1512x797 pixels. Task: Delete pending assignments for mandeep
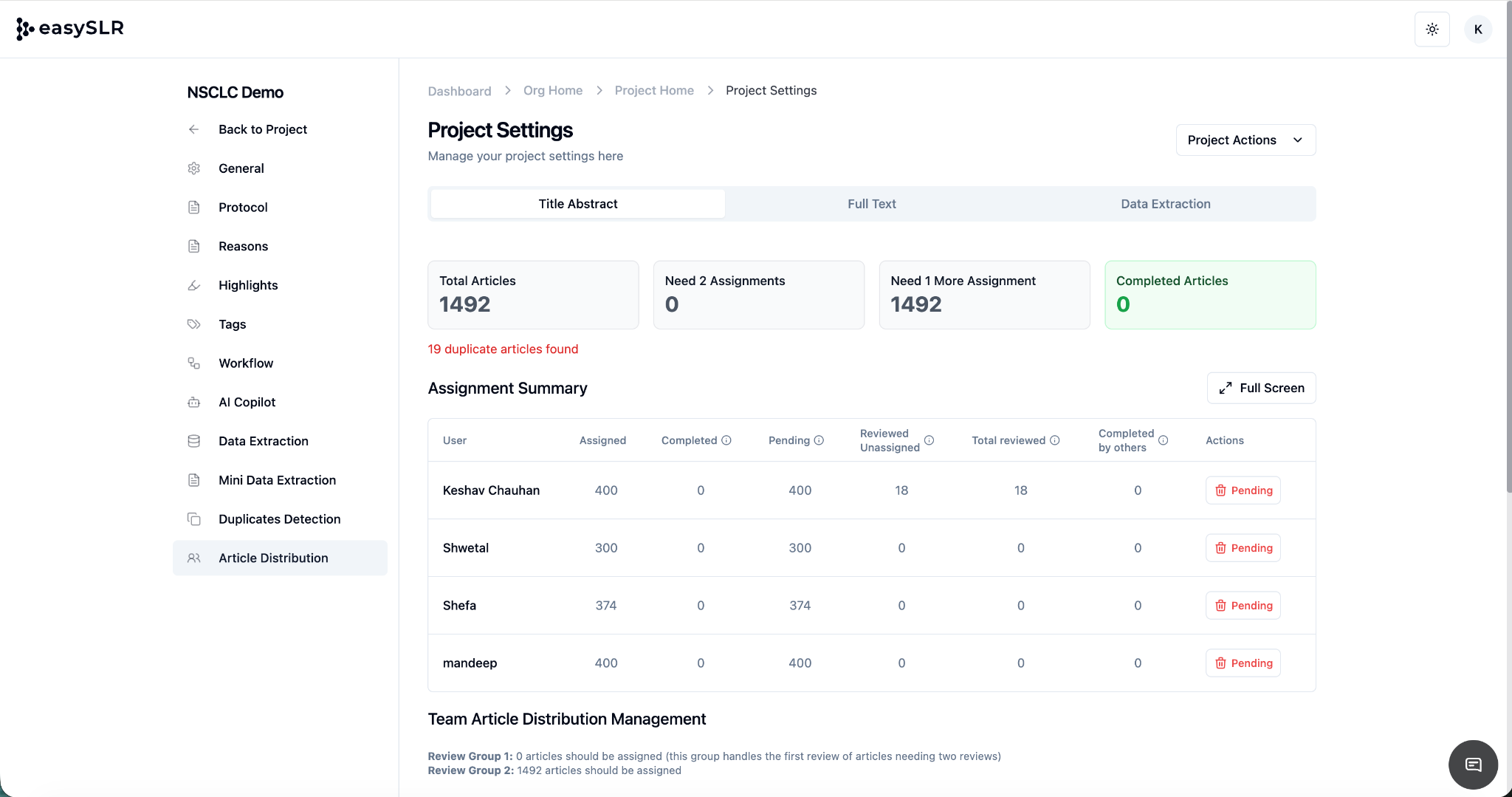(x=1243, y=663)
